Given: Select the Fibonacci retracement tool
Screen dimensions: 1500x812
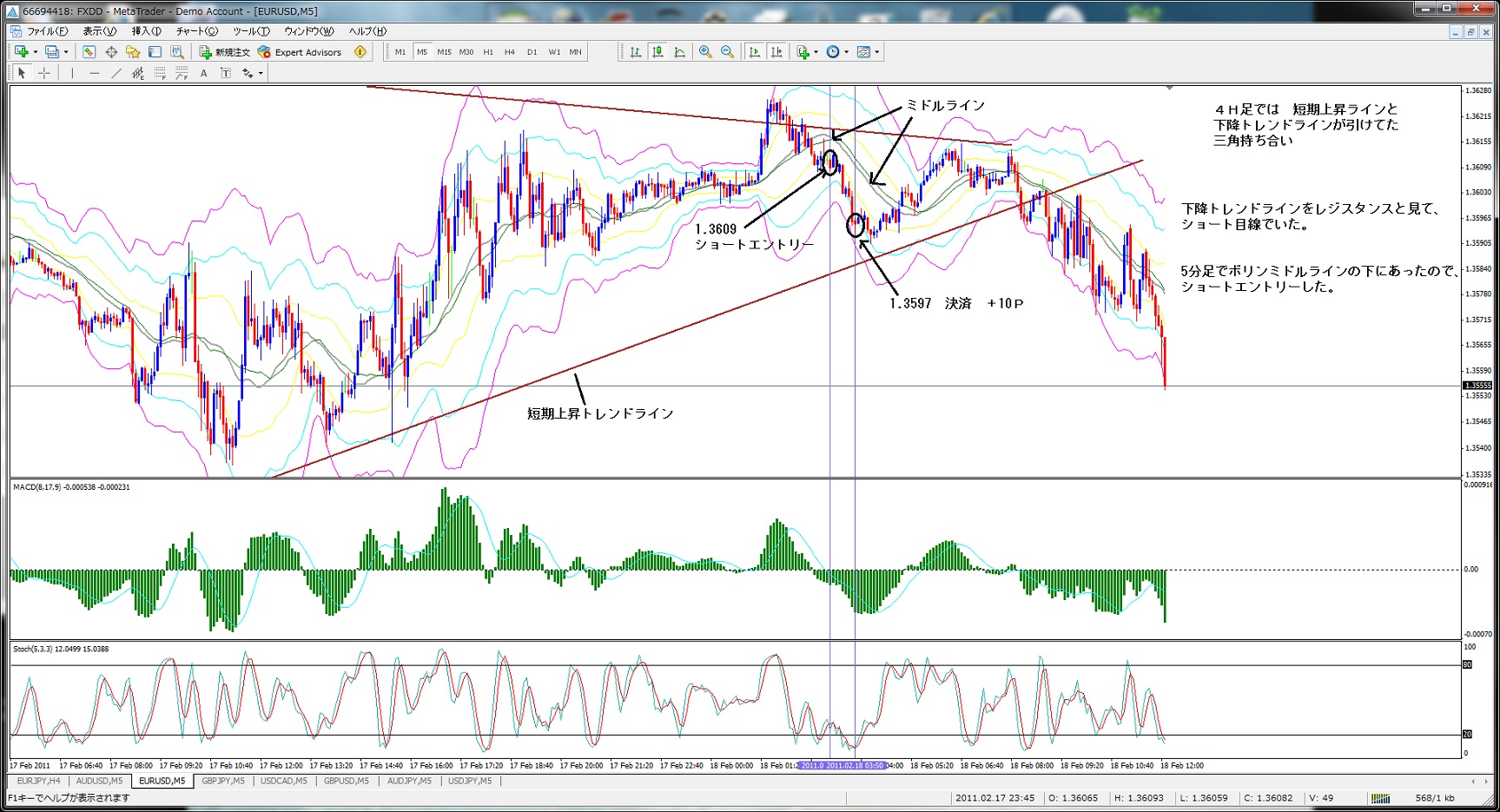Looking at the screenshot, I should (160, 73).
